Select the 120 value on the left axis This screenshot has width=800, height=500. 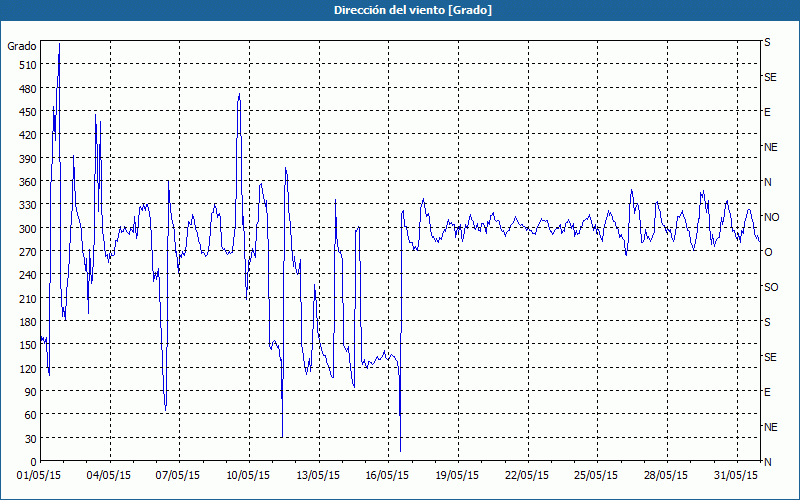tap(28, 368)
